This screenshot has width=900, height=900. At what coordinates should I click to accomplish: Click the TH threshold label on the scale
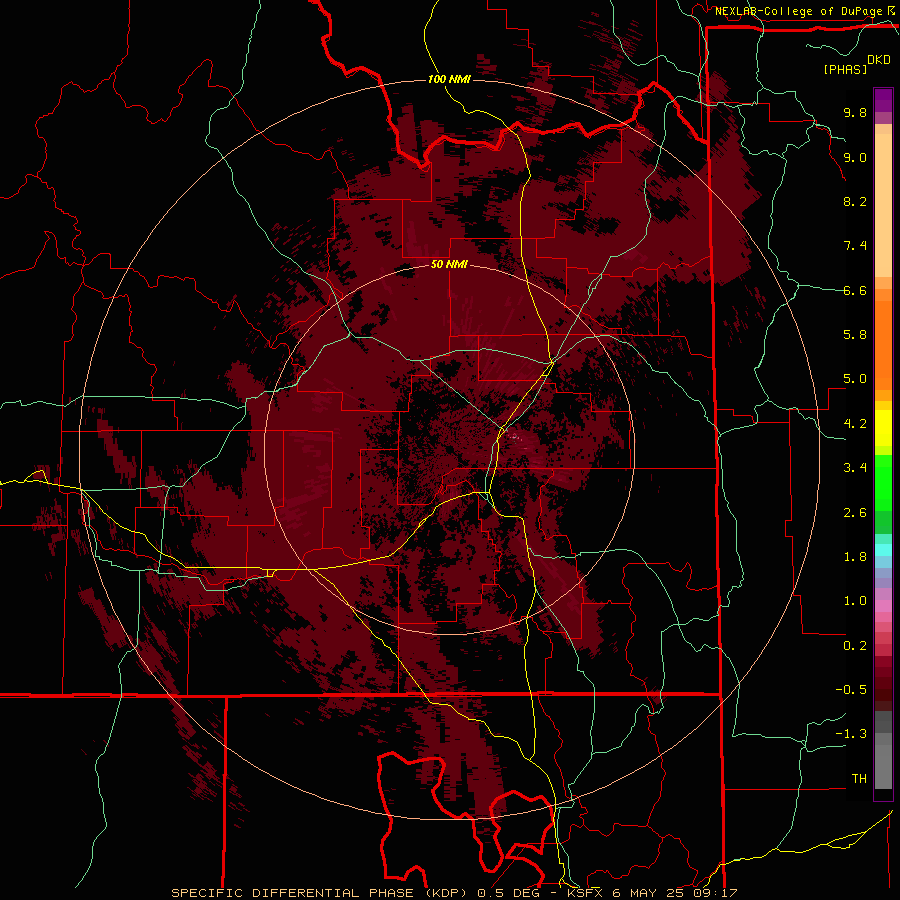coord(859,779)
